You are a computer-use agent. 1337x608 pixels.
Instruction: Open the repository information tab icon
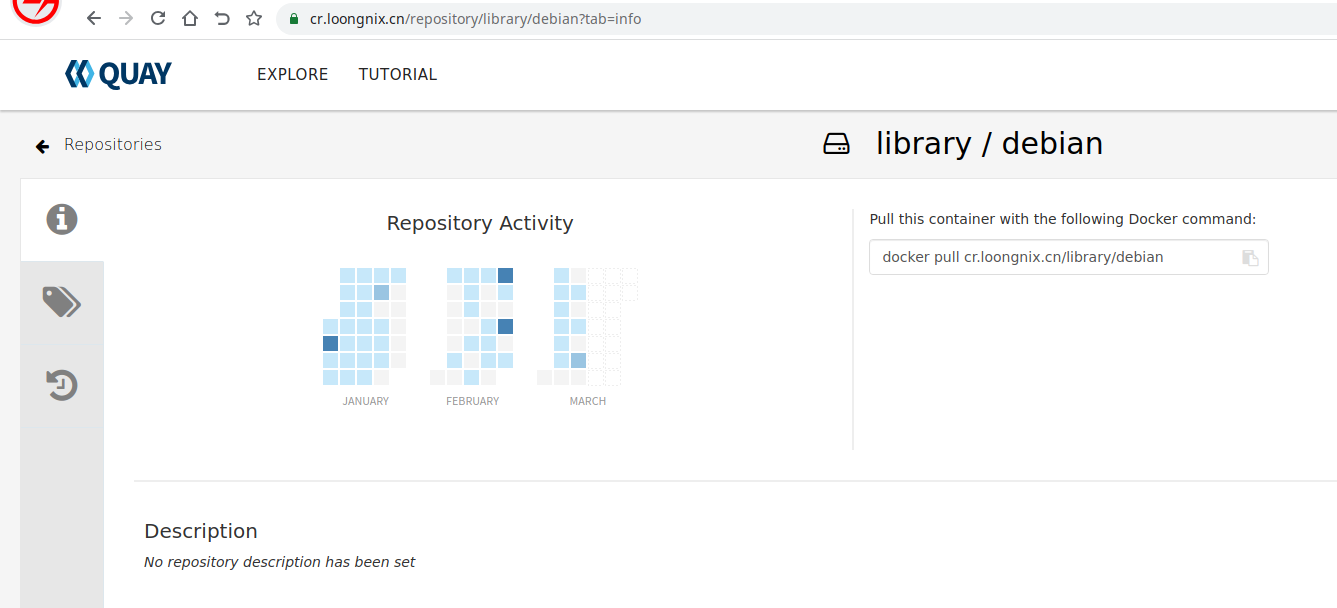(x=62, y=219)
